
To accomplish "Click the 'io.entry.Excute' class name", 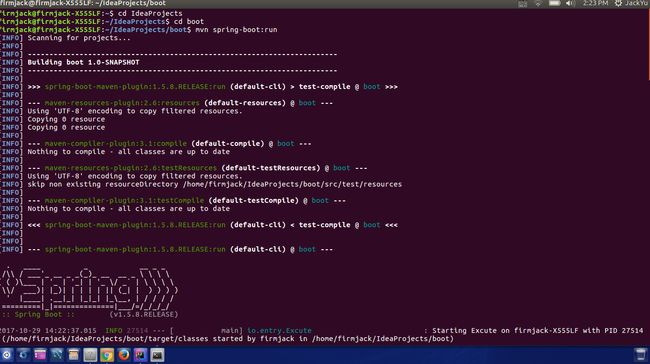I will pyautogui.click(x=279, y=330).
